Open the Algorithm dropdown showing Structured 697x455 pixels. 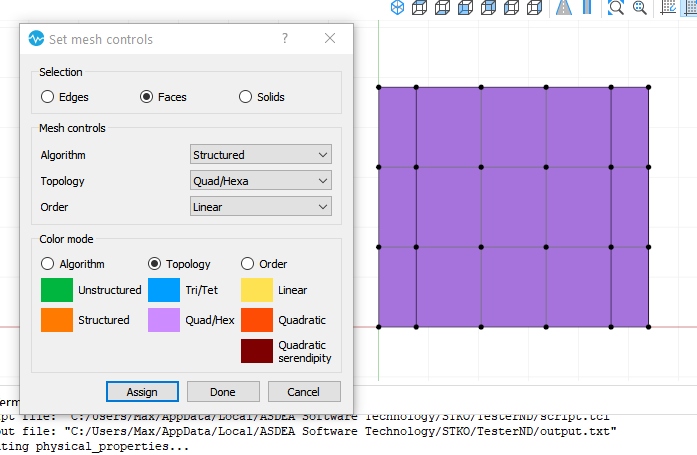[x=260, y=155]
